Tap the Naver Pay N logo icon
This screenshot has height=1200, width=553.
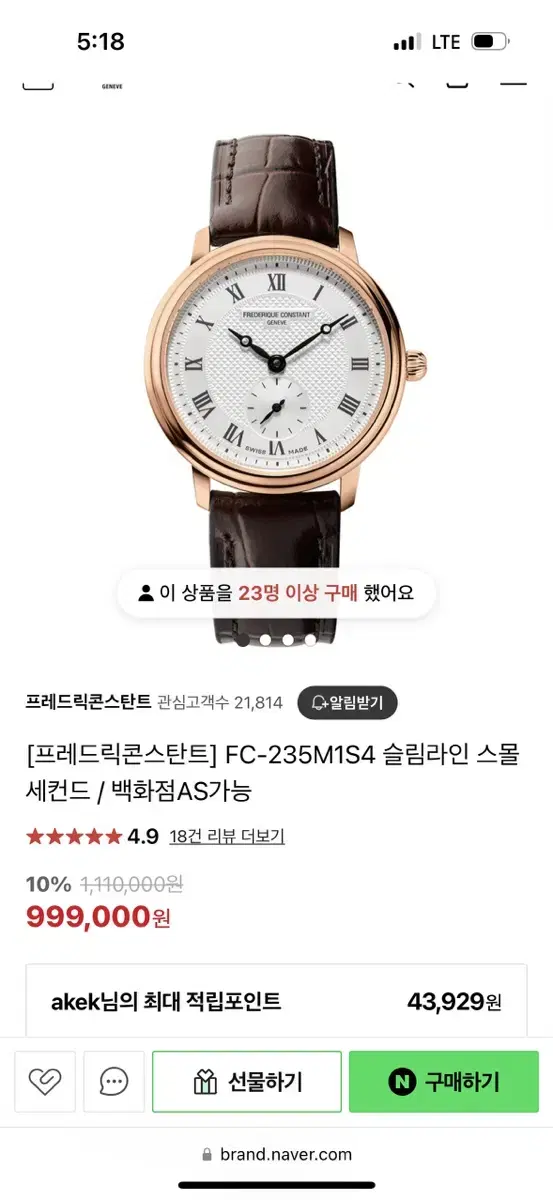coord(403,1082)
